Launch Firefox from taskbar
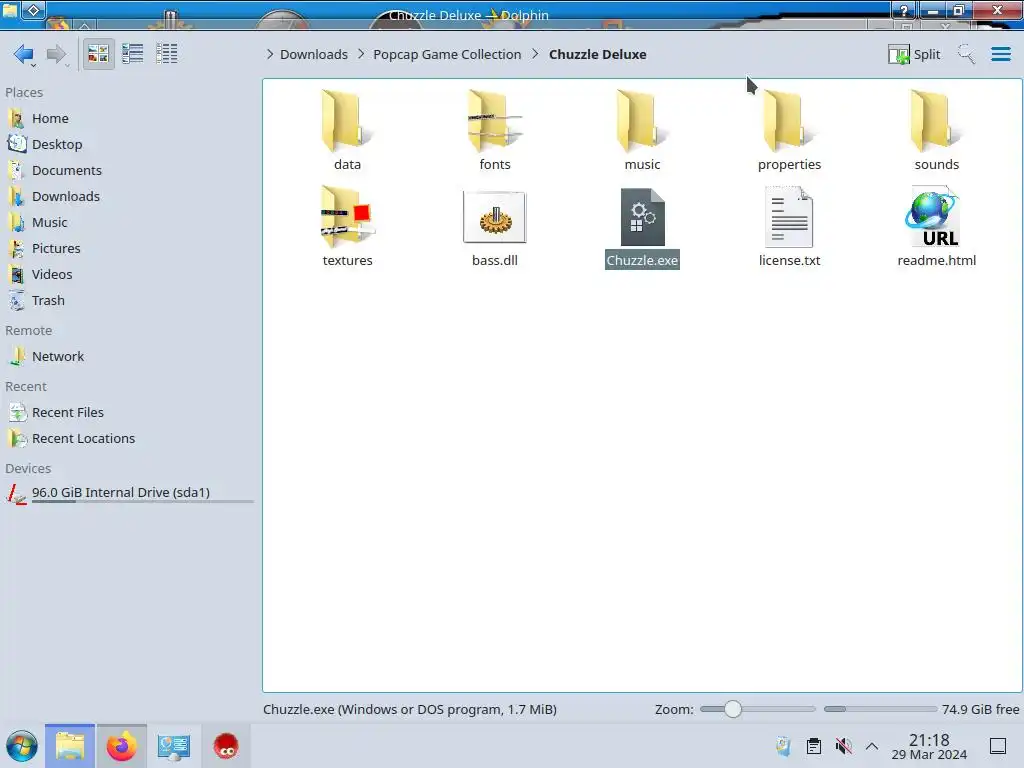This screenshot has width=1024, height=768. pyautogui.click(x=121, y=746)
